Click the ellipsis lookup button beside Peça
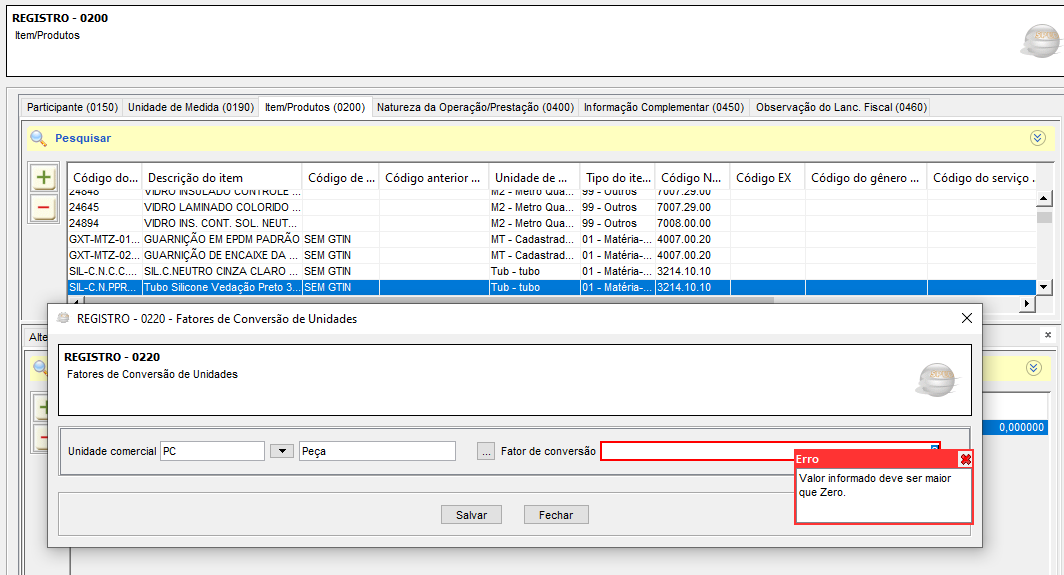Image resolution: width=1064 pixels, height=575 pixels. tap(486, 451)
